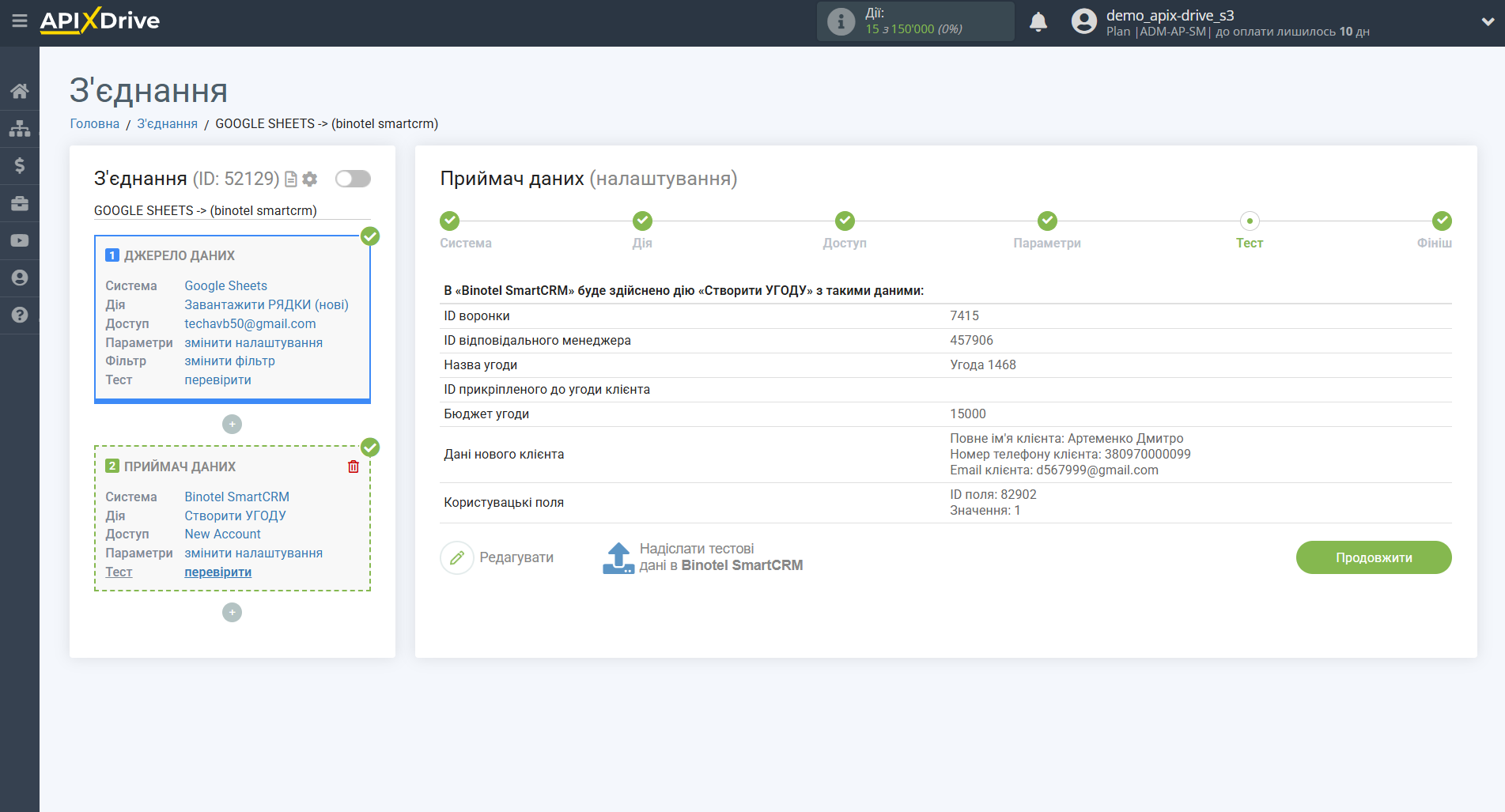
Task: Click Email клієнта d567999@gmail.com text
Action: [1054, 470]
